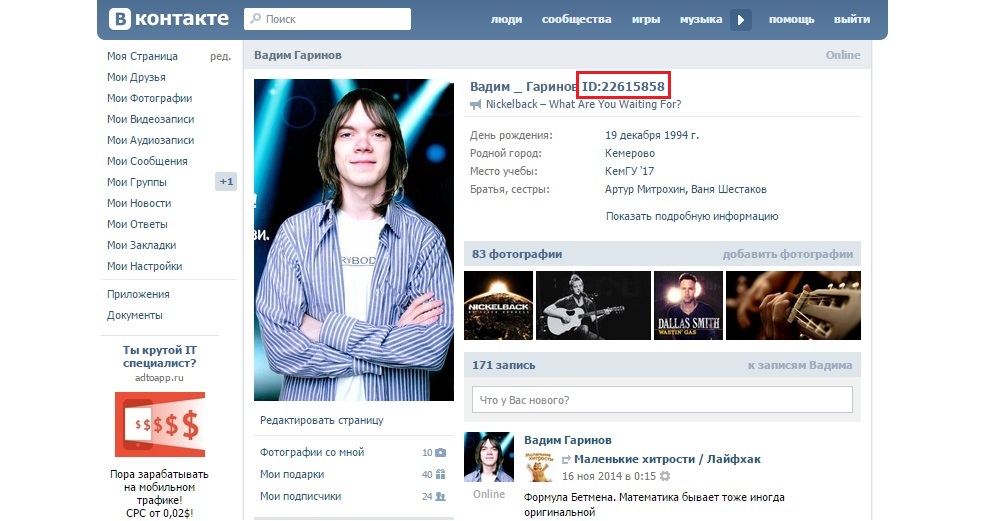Click the Редактировать страницу link

pyautogui.click(x=321, y=420)
